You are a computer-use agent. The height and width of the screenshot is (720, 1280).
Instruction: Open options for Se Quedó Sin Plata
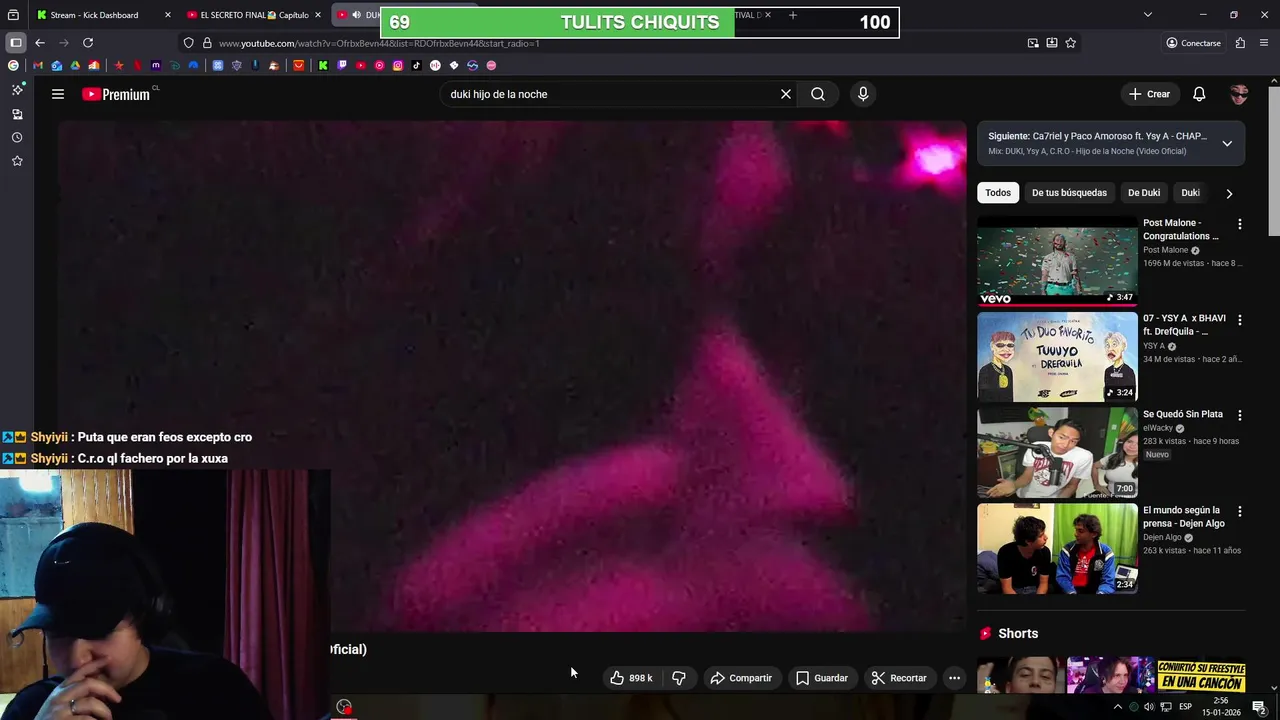1240,415
